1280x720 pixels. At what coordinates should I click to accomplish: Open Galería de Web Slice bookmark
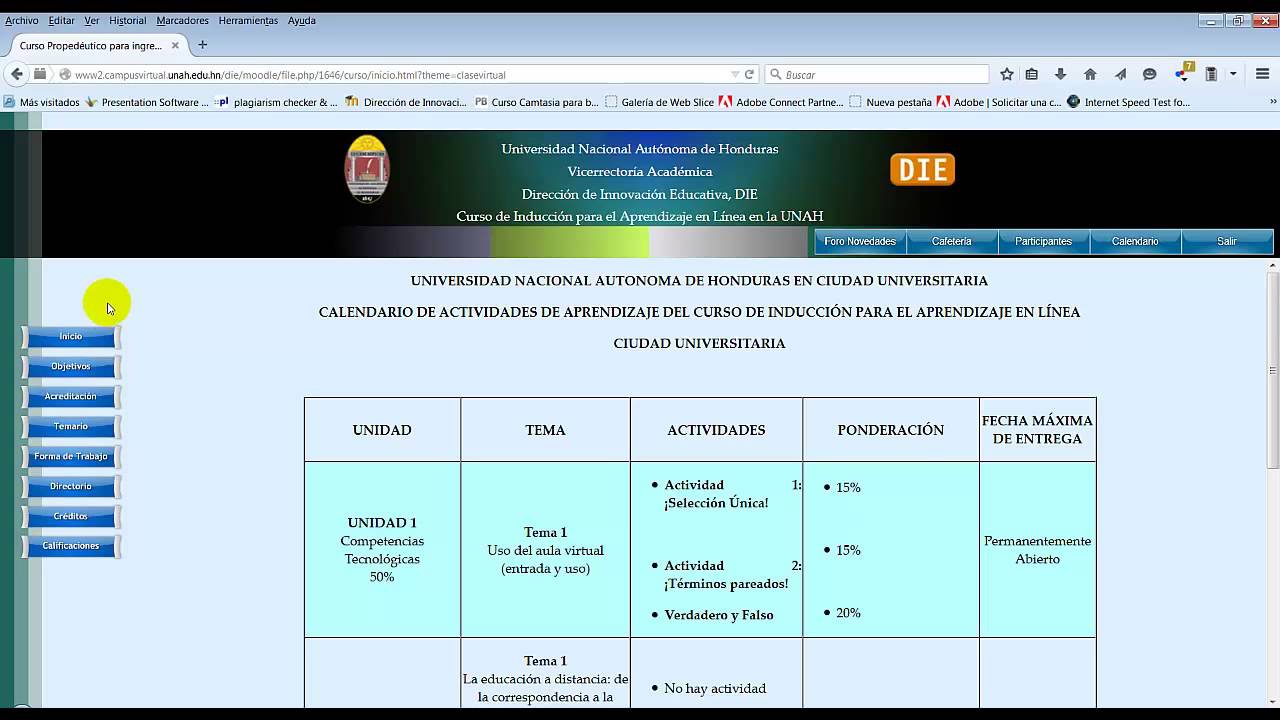pyautogui.click(x=660, y=102)
